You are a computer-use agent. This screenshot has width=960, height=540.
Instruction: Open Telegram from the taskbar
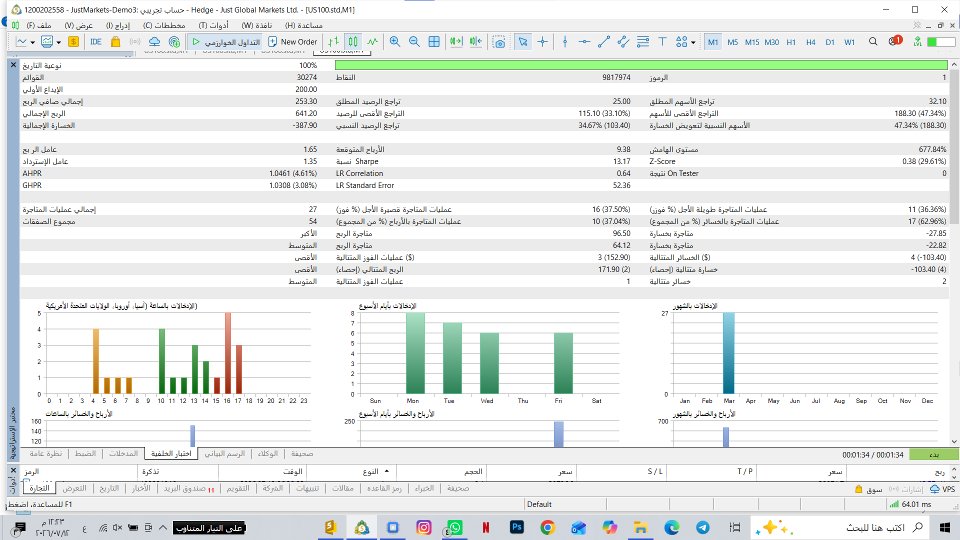[x=703, y=527]
